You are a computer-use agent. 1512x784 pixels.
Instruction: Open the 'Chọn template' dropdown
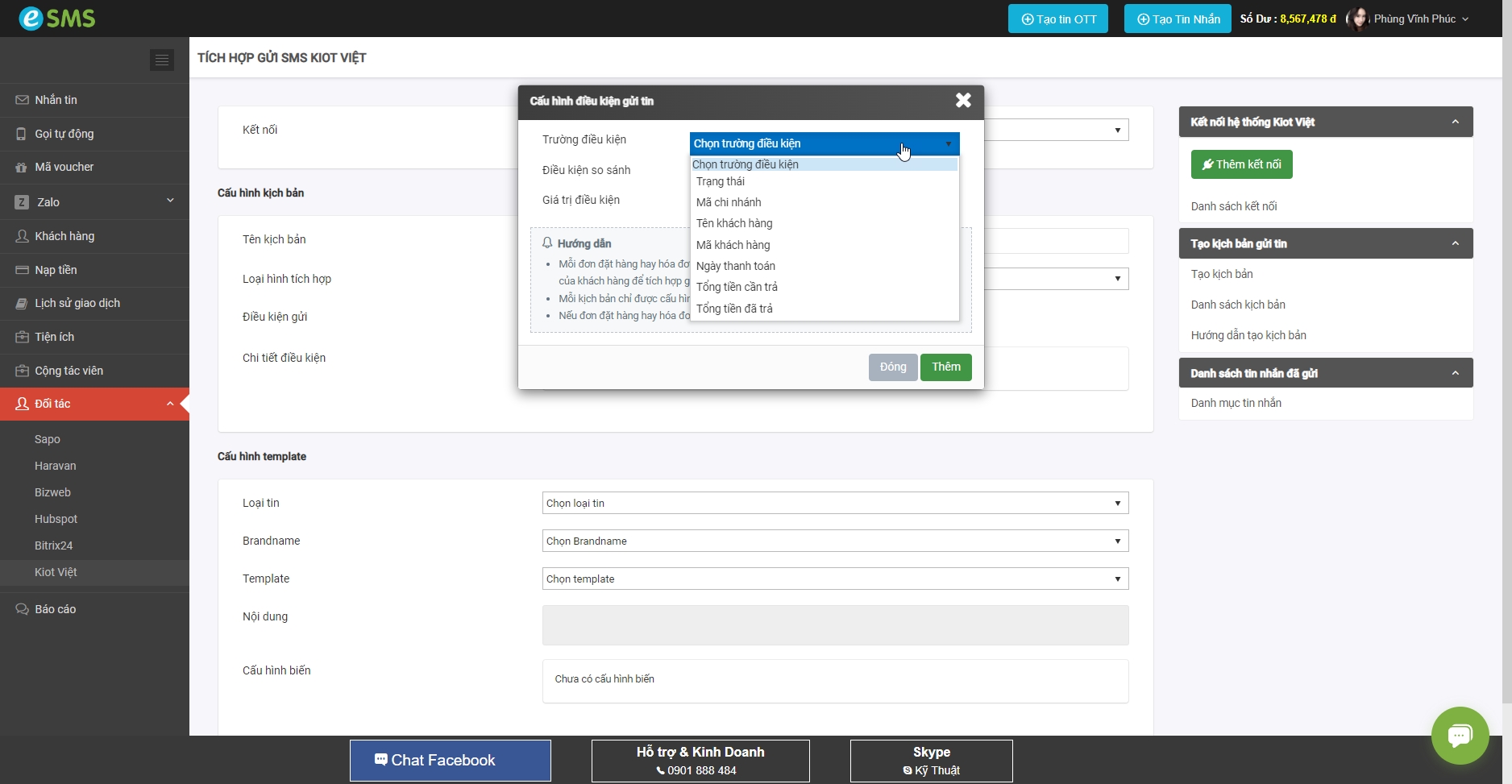[834, 579]
